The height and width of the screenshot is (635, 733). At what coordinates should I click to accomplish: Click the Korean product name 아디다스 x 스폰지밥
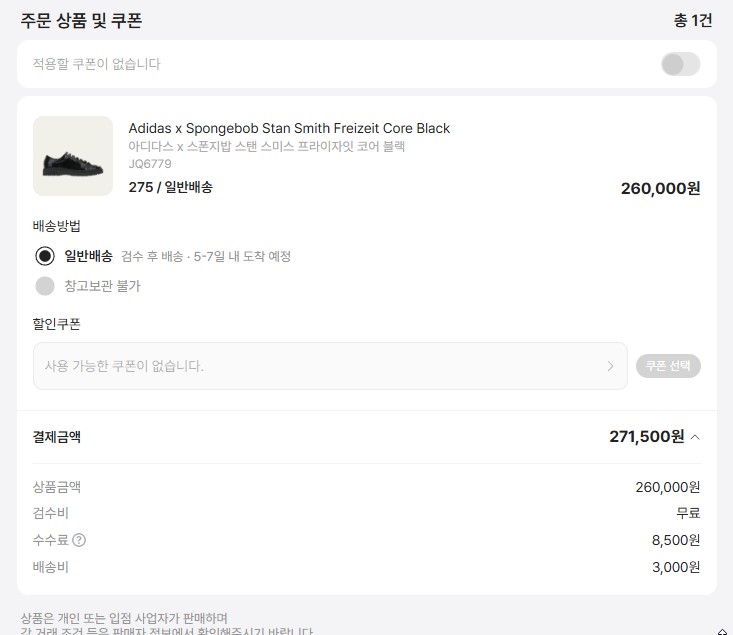(266, 146)
